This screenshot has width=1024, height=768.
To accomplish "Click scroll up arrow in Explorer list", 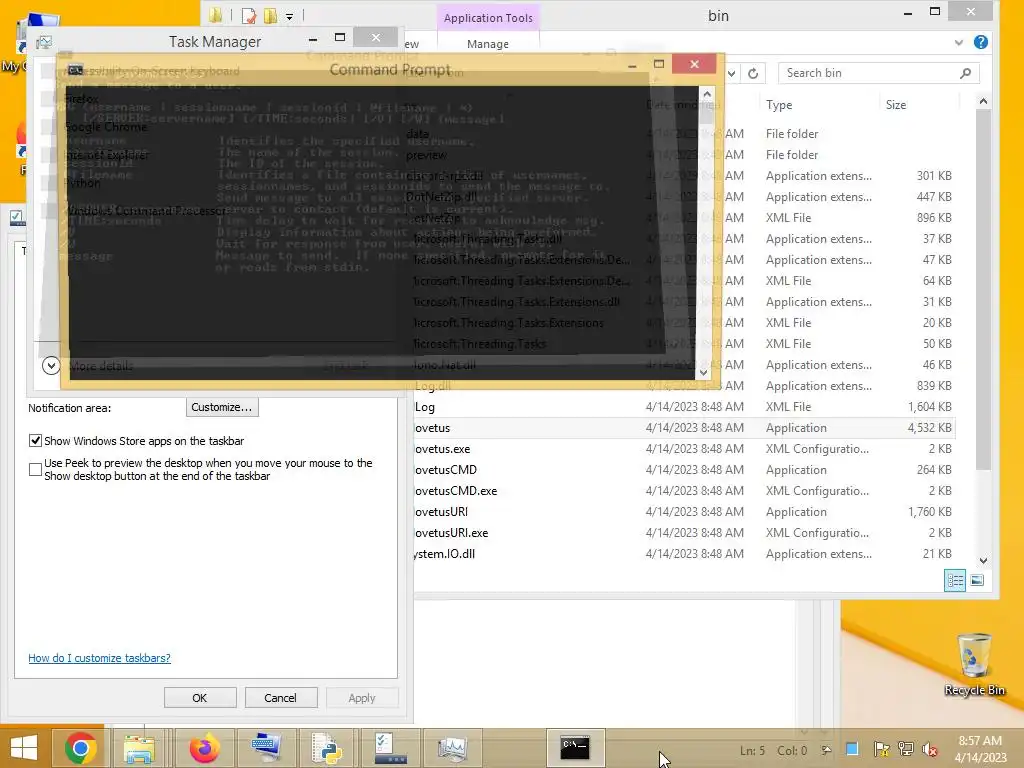I will 983,101.
